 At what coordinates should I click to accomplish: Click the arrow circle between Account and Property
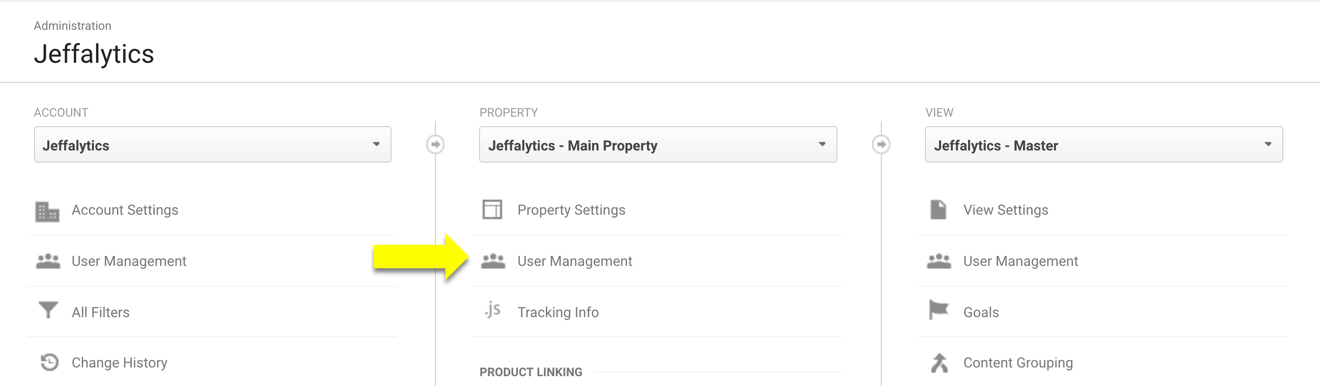point(435,145)
